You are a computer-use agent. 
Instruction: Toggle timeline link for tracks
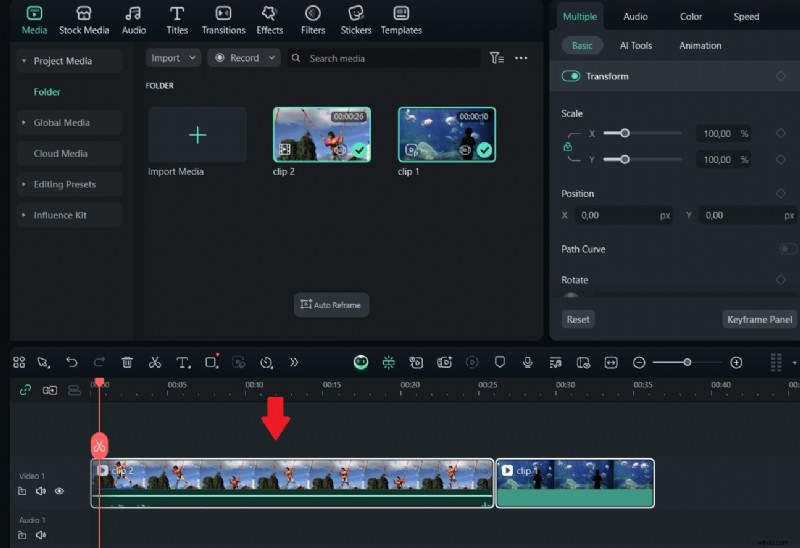point(25,390)
